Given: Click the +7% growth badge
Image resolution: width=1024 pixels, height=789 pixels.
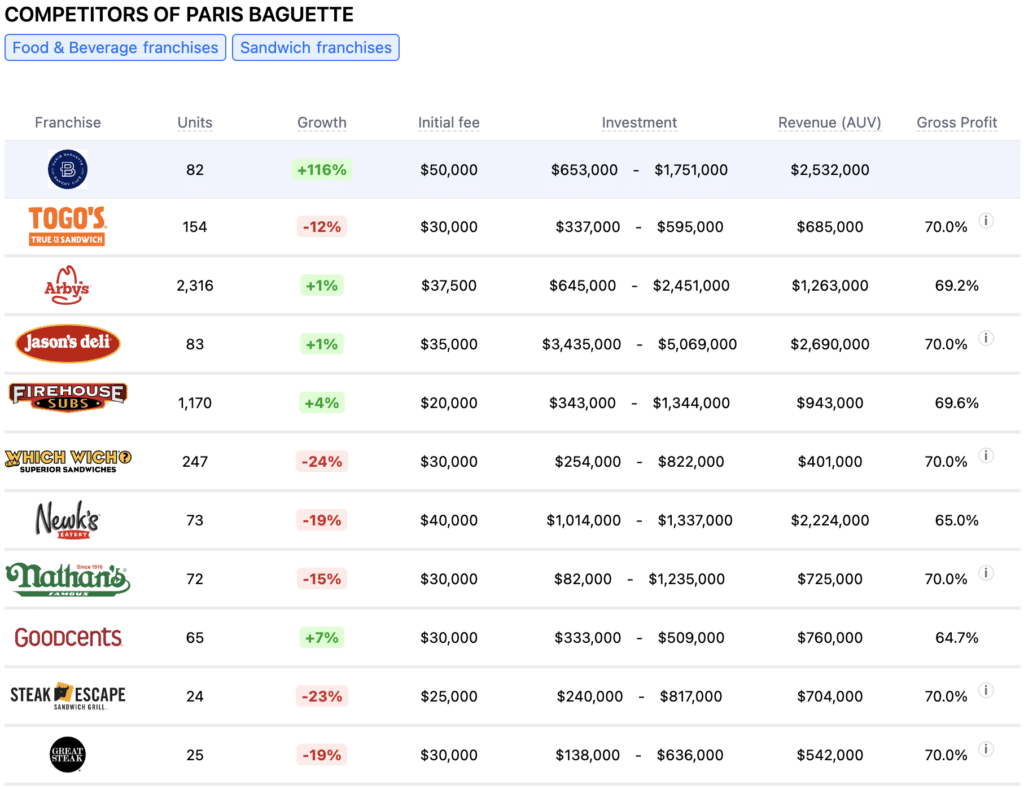Looking at the screenshot, I should [322, 637].
